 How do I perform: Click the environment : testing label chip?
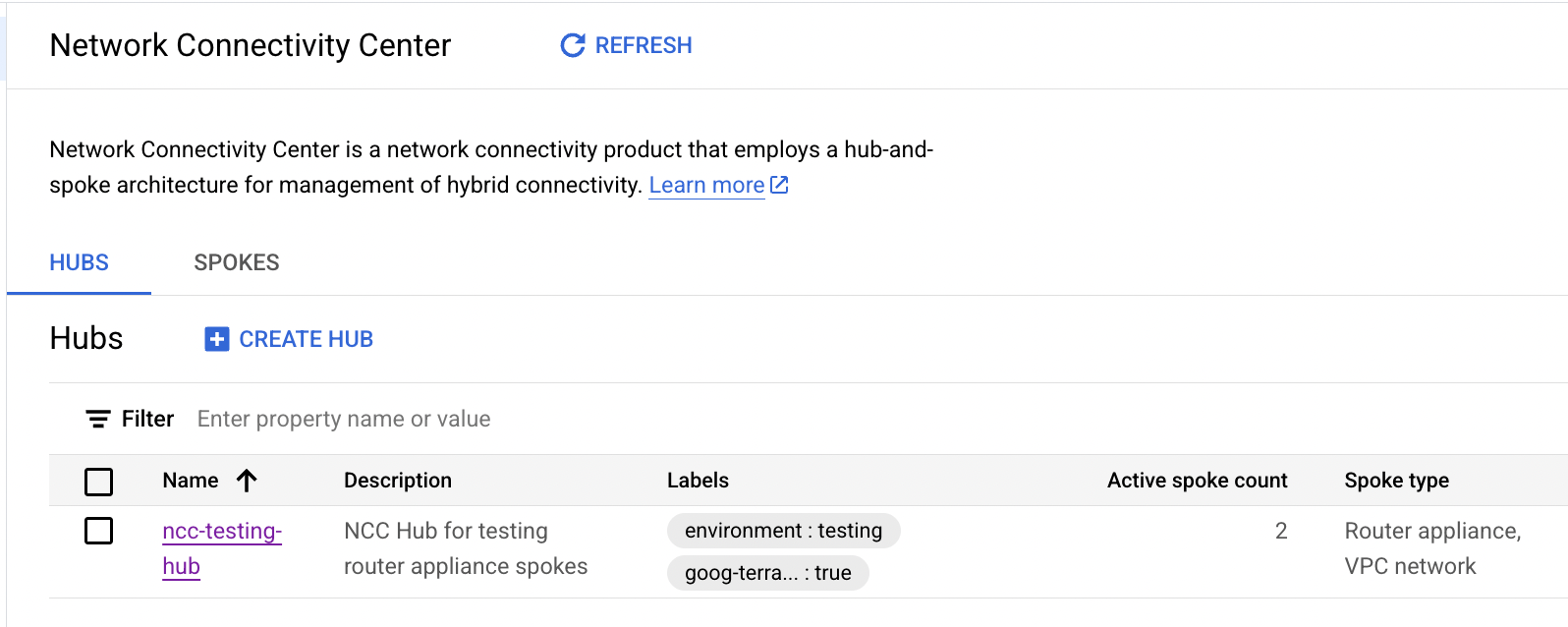(x=783, y=531)
